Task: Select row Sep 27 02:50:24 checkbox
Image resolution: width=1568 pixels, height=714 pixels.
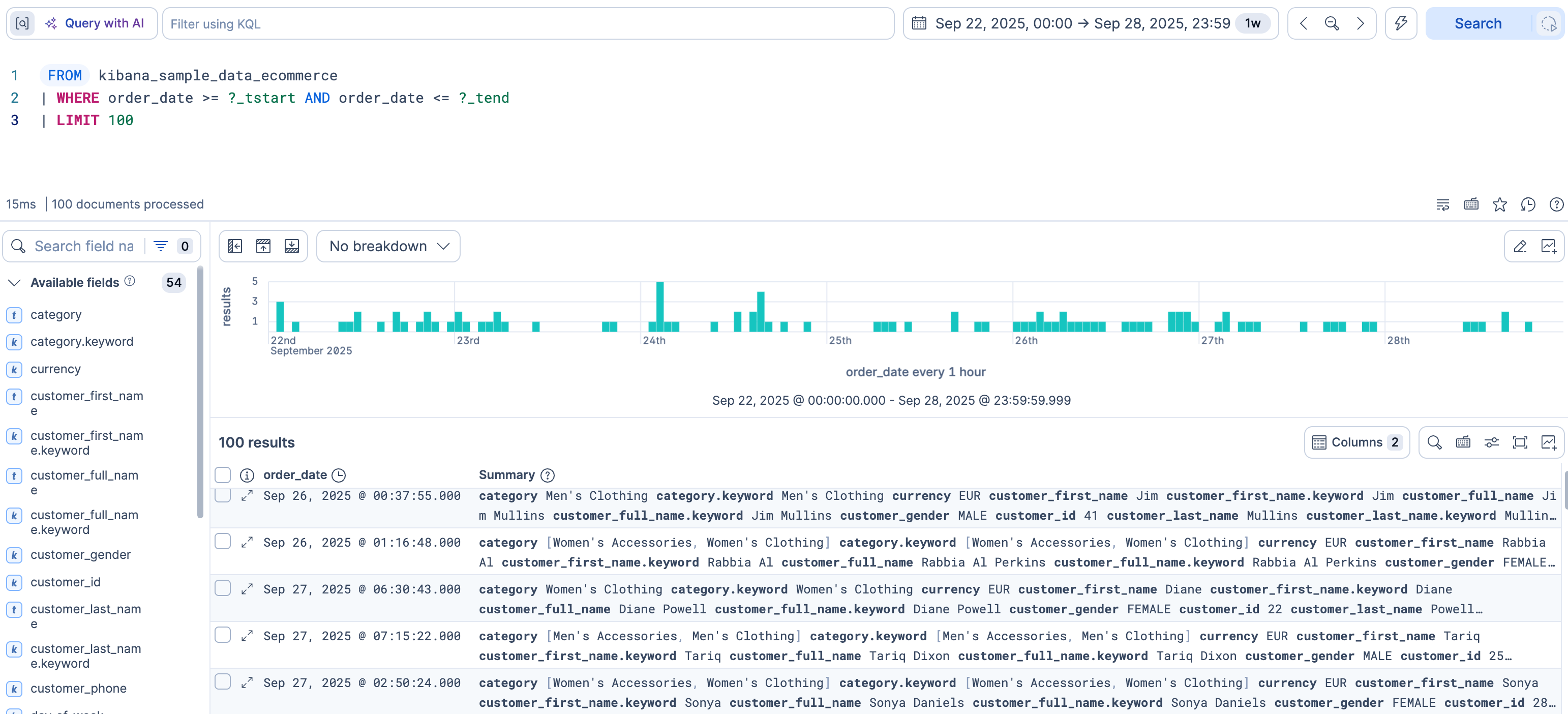Action: pos(223,682)
